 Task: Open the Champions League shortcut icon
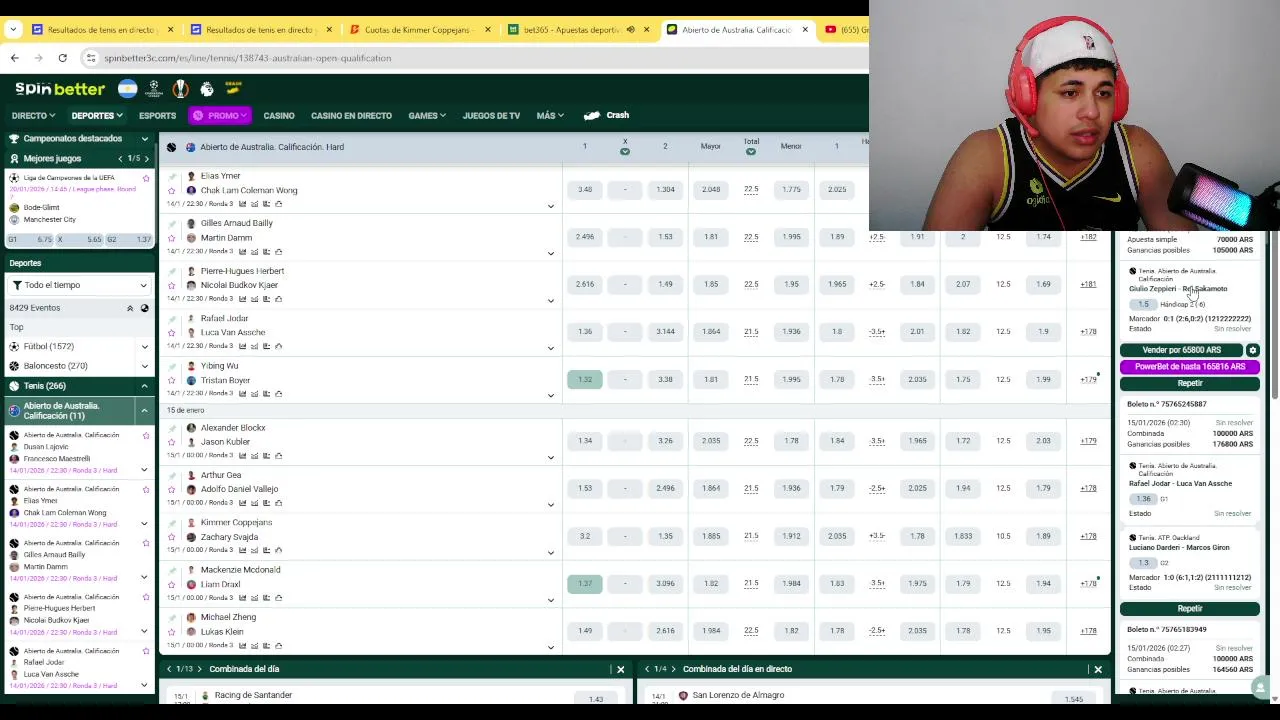click(154, 89)
